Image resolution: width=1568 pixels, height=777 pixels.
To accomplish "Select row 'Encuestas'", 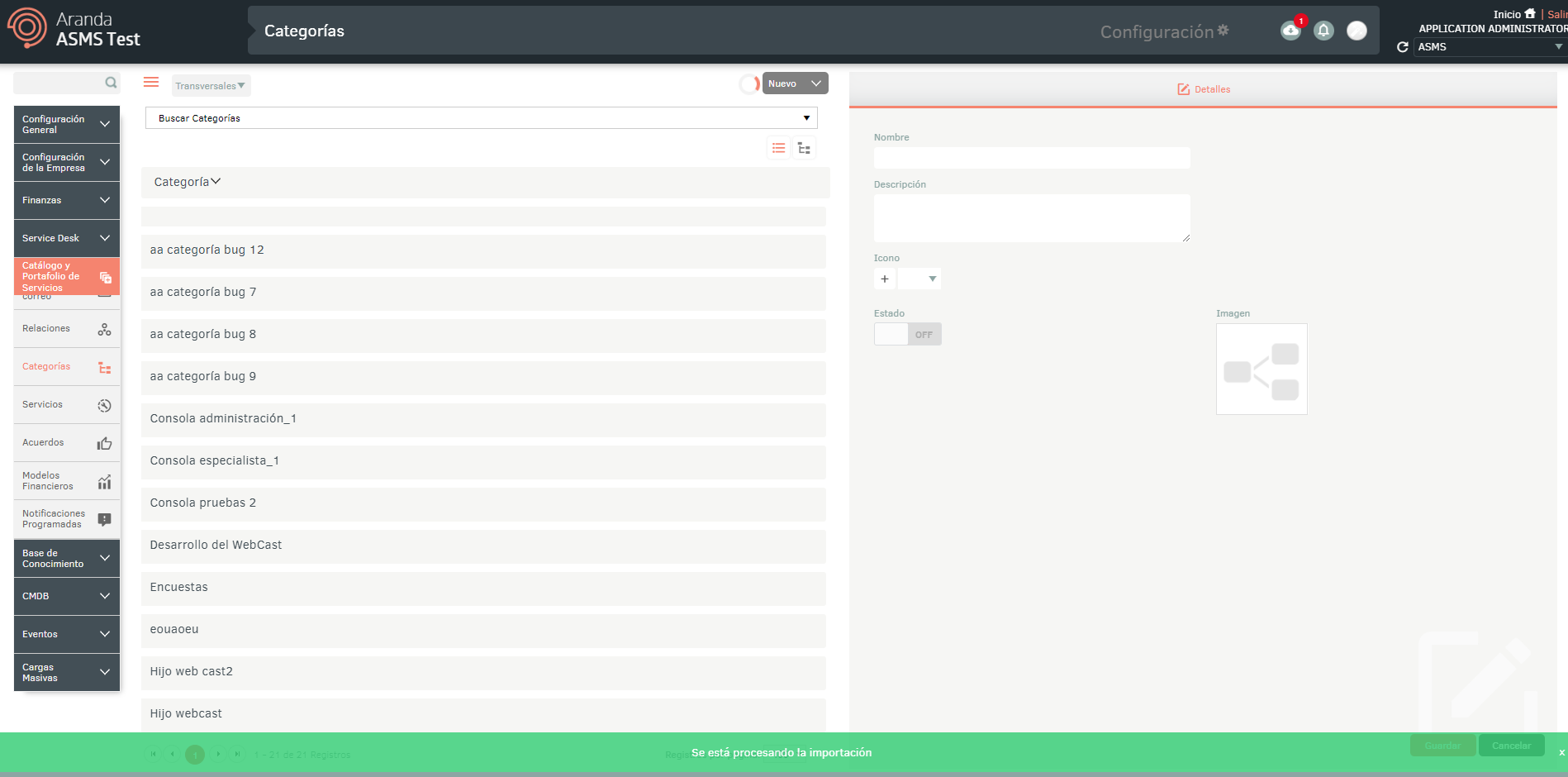I will [x=483, y=588].
